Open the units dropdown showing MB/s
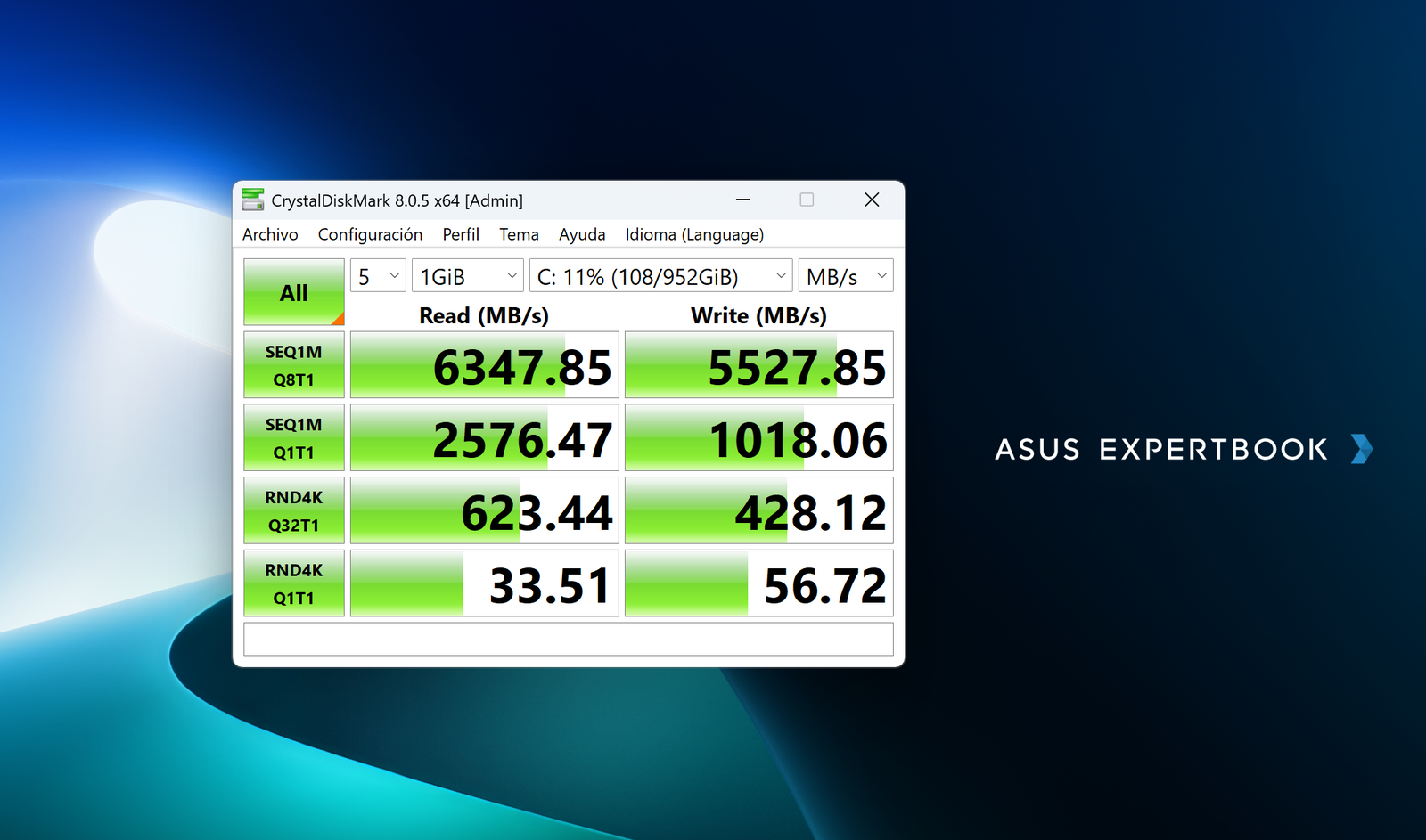 (844, 275)
